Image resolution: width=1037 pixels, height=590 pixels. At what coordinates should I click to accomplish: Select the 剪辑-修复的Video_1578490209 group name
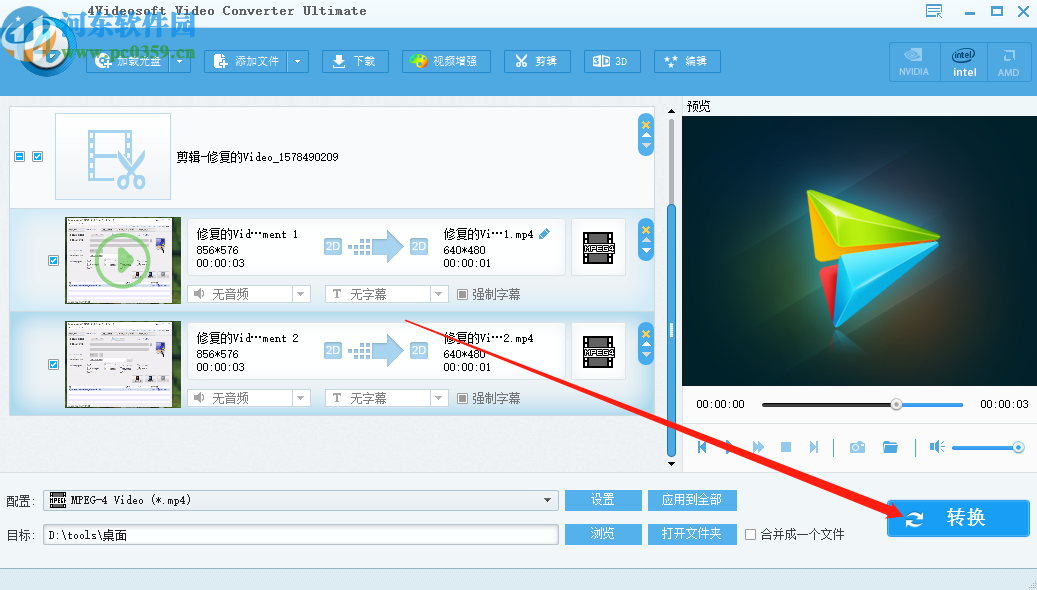pyautogui.click(x=257, y=157)
